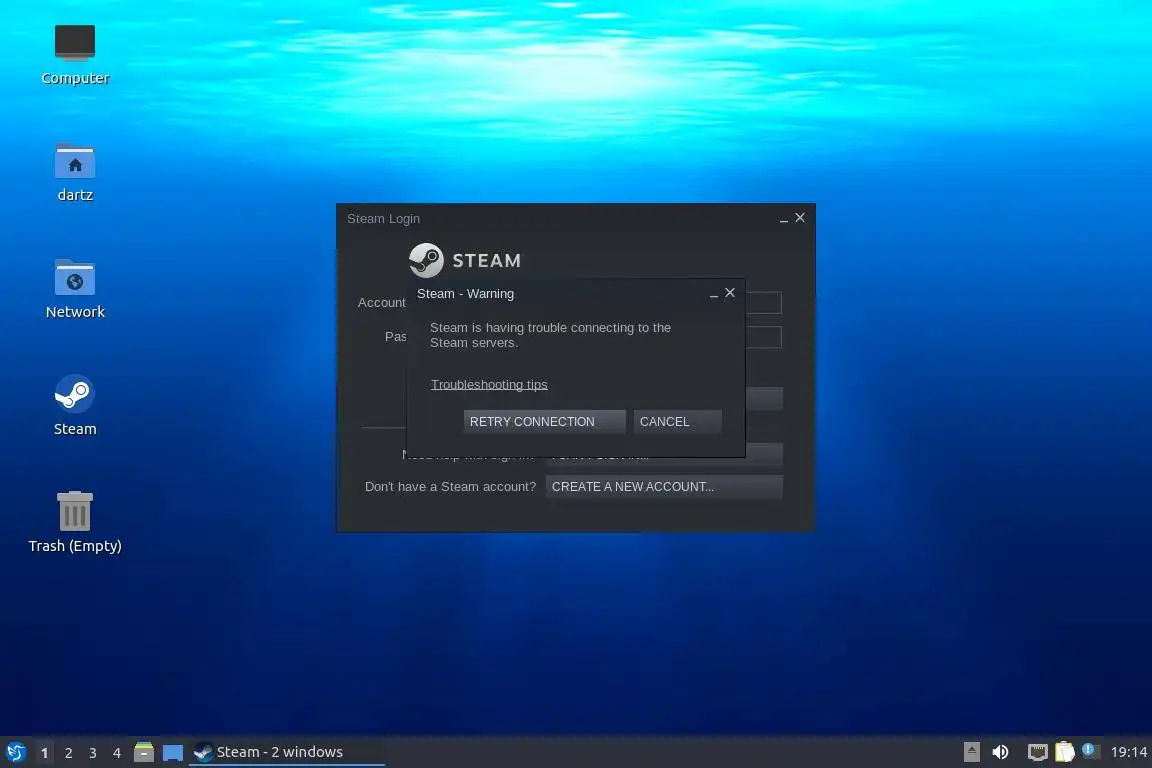Close the Steam Login window
The width and height of the screenshot is (1152, 768).
pos(800,218)
